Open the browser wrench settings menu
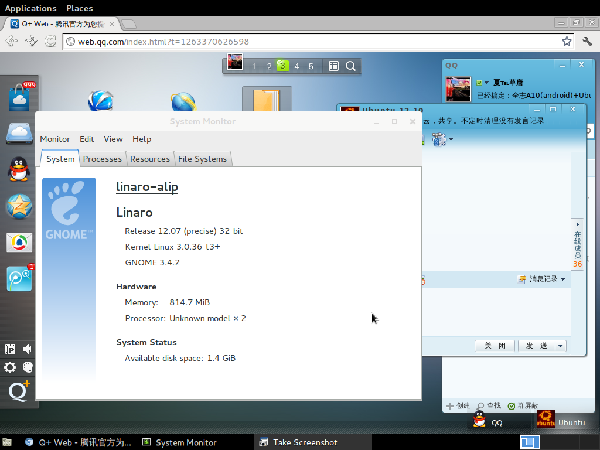Image resolution: width=600 pixels, height=450 pixels. click(x=587, y=41)
